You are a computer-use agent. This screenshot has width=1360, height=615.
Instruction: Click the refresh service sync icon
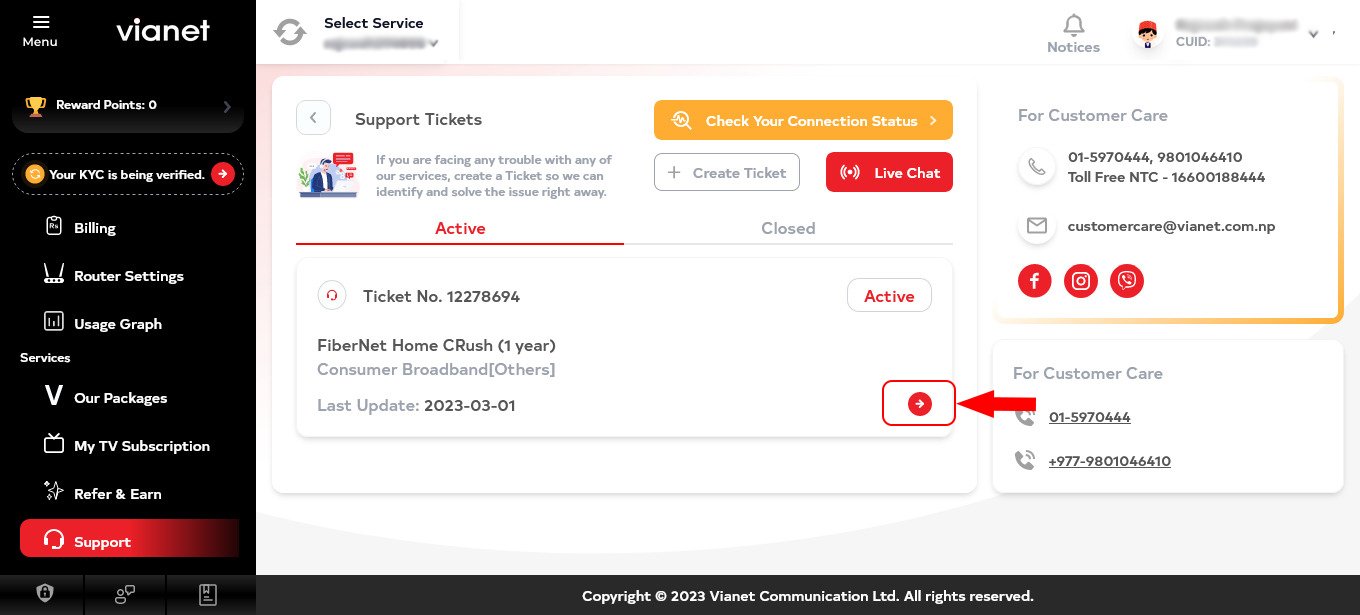coord(290,32)
